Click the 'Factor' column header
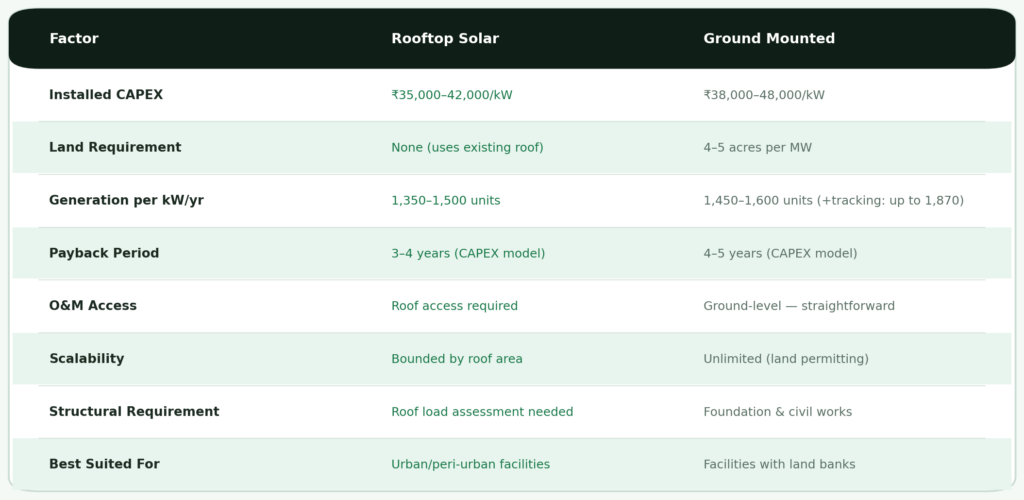Viewport: 1024px width, 500px height. pos(74,39)
